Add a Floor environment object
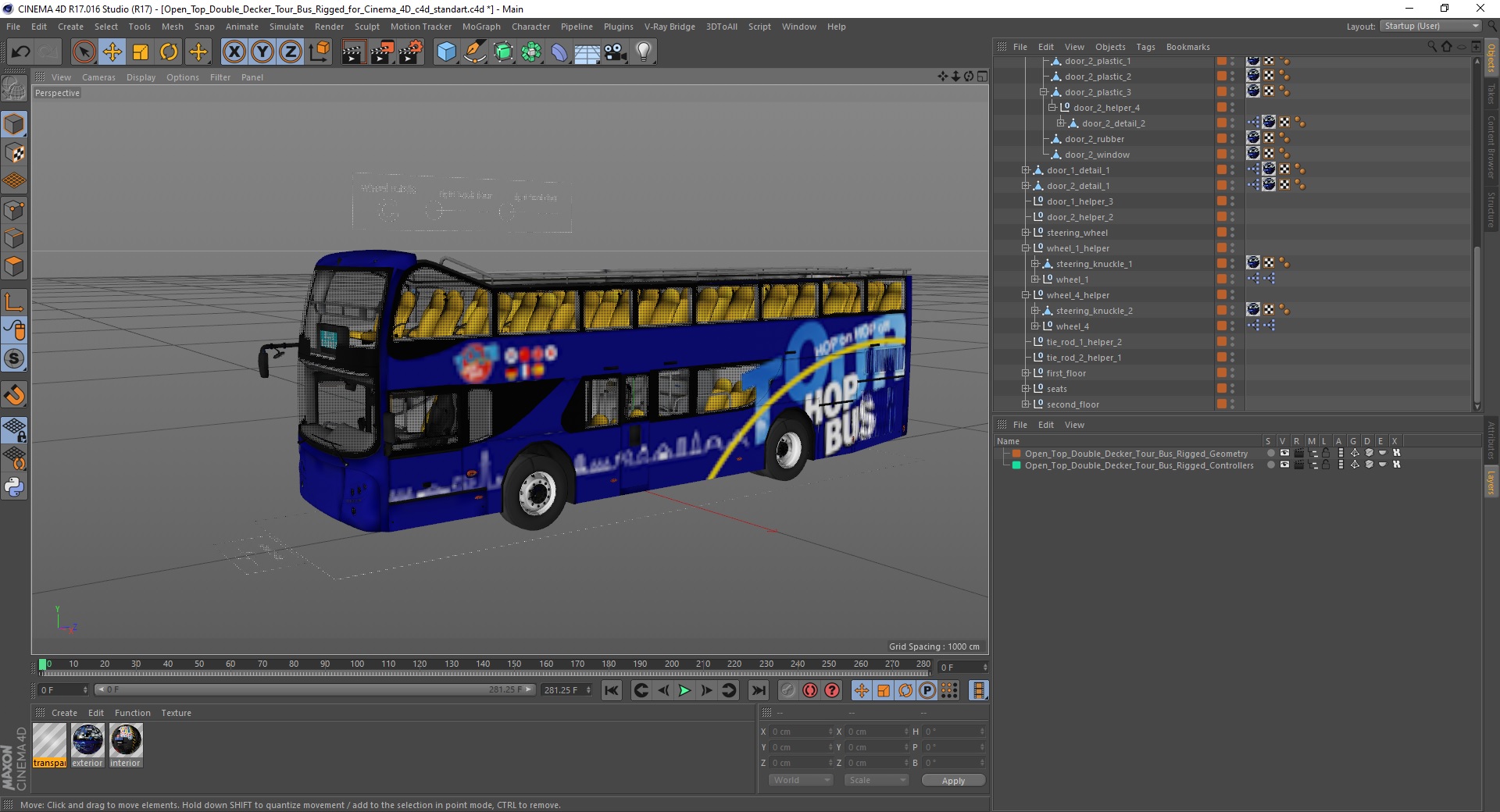The image size is (1500, 812). pos(587,52)
